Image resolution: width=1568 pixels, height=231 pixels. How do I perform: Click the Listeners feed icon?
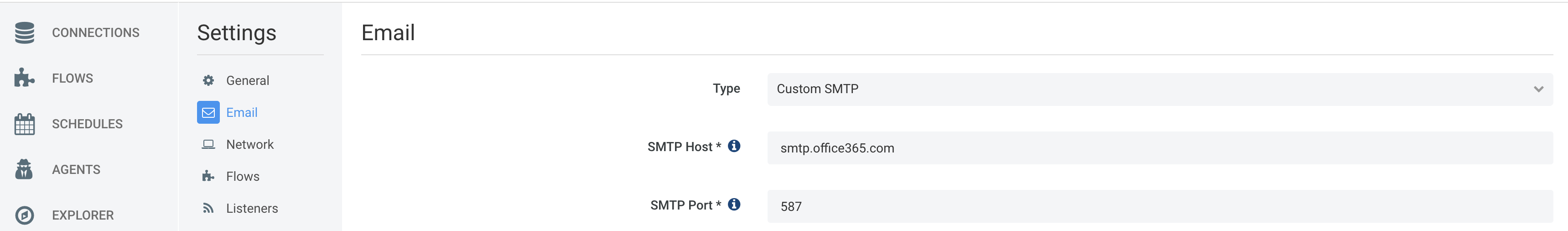coord(208,209)
